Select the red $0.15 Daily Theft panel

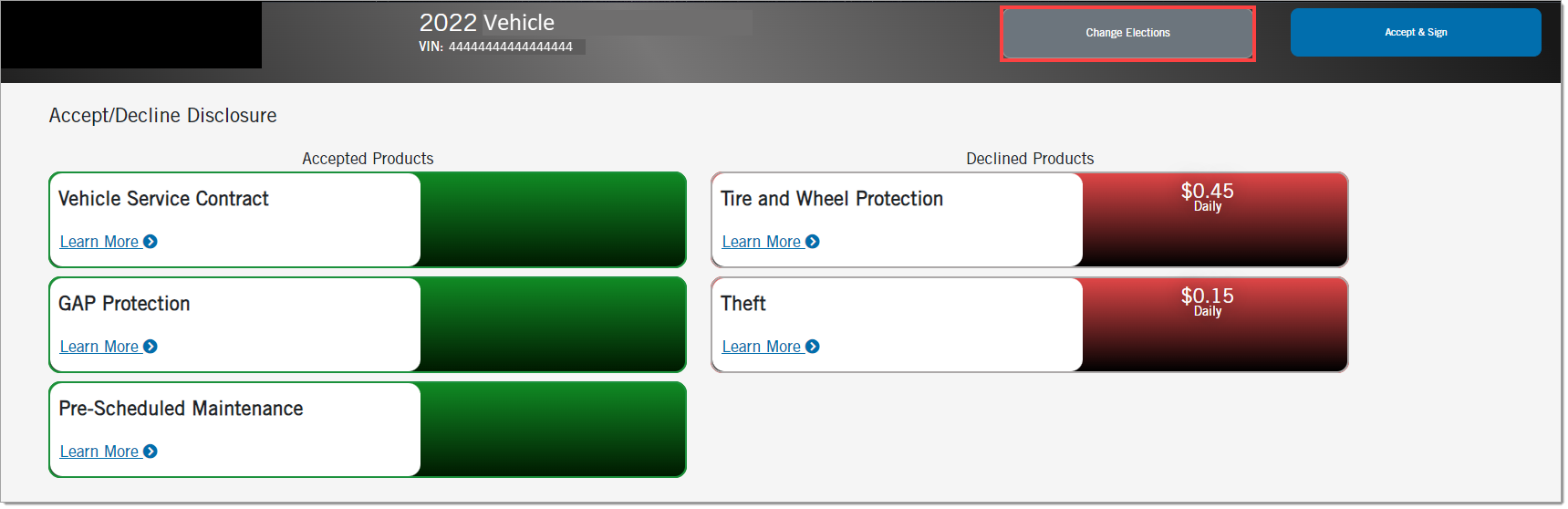pos(1215,325)
